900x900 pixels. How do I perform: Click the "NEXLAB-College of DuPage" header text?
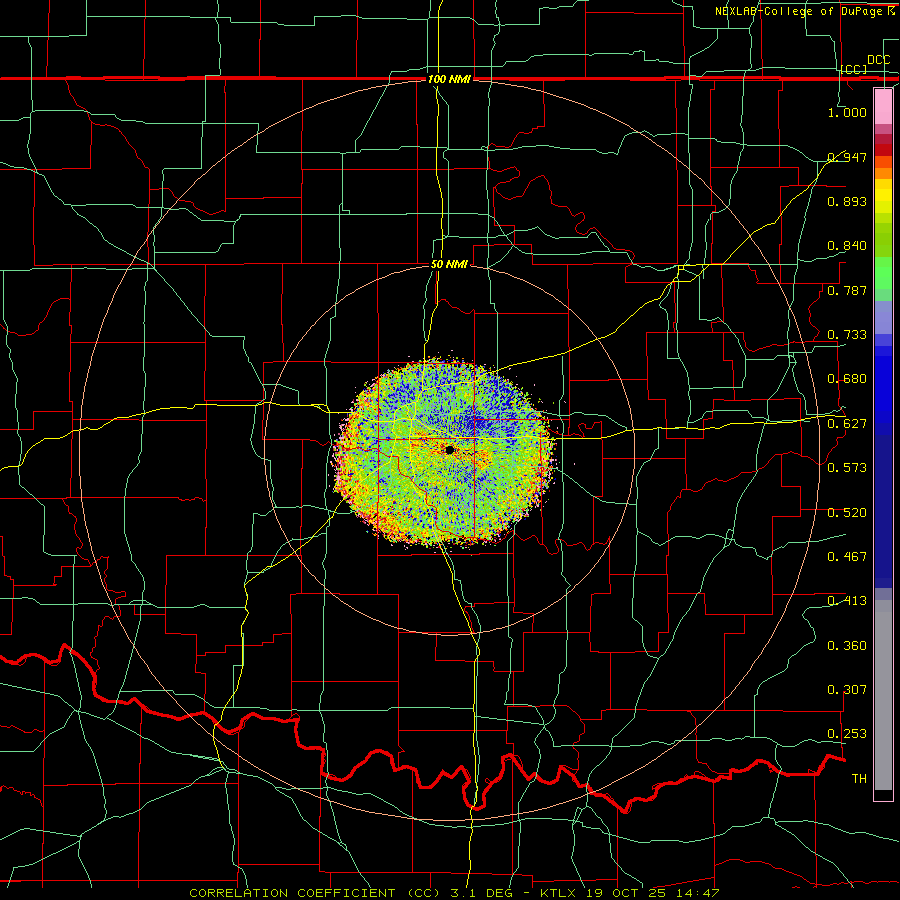[x=800, y=11]
